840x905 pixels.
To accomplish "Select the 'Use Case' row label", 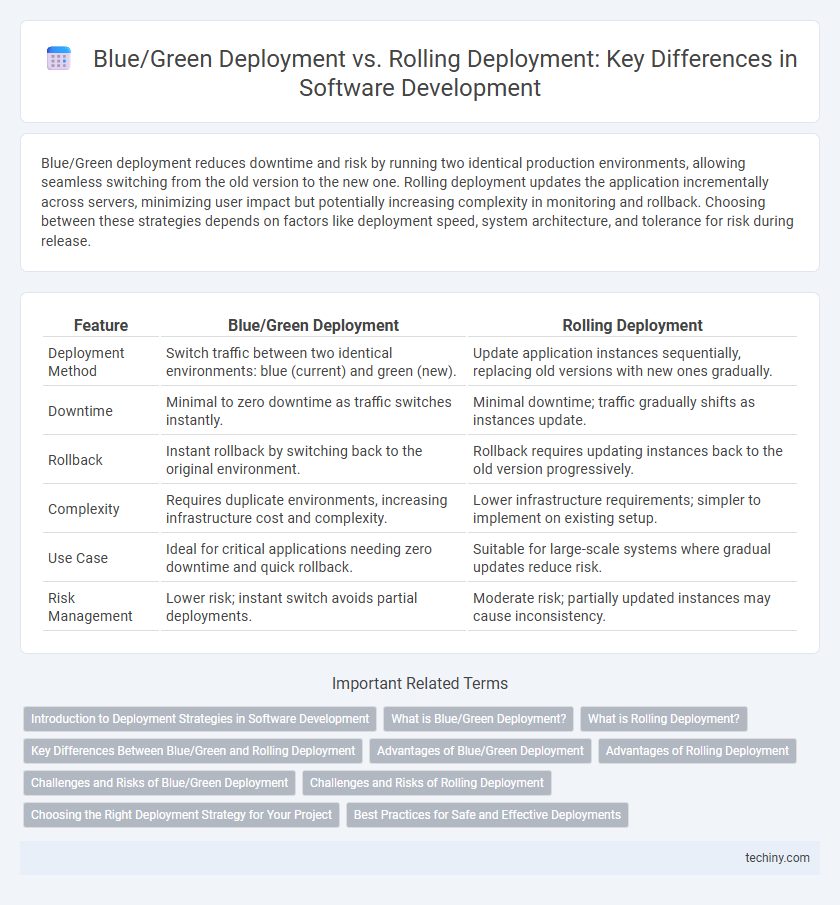I will coord(78,558).
